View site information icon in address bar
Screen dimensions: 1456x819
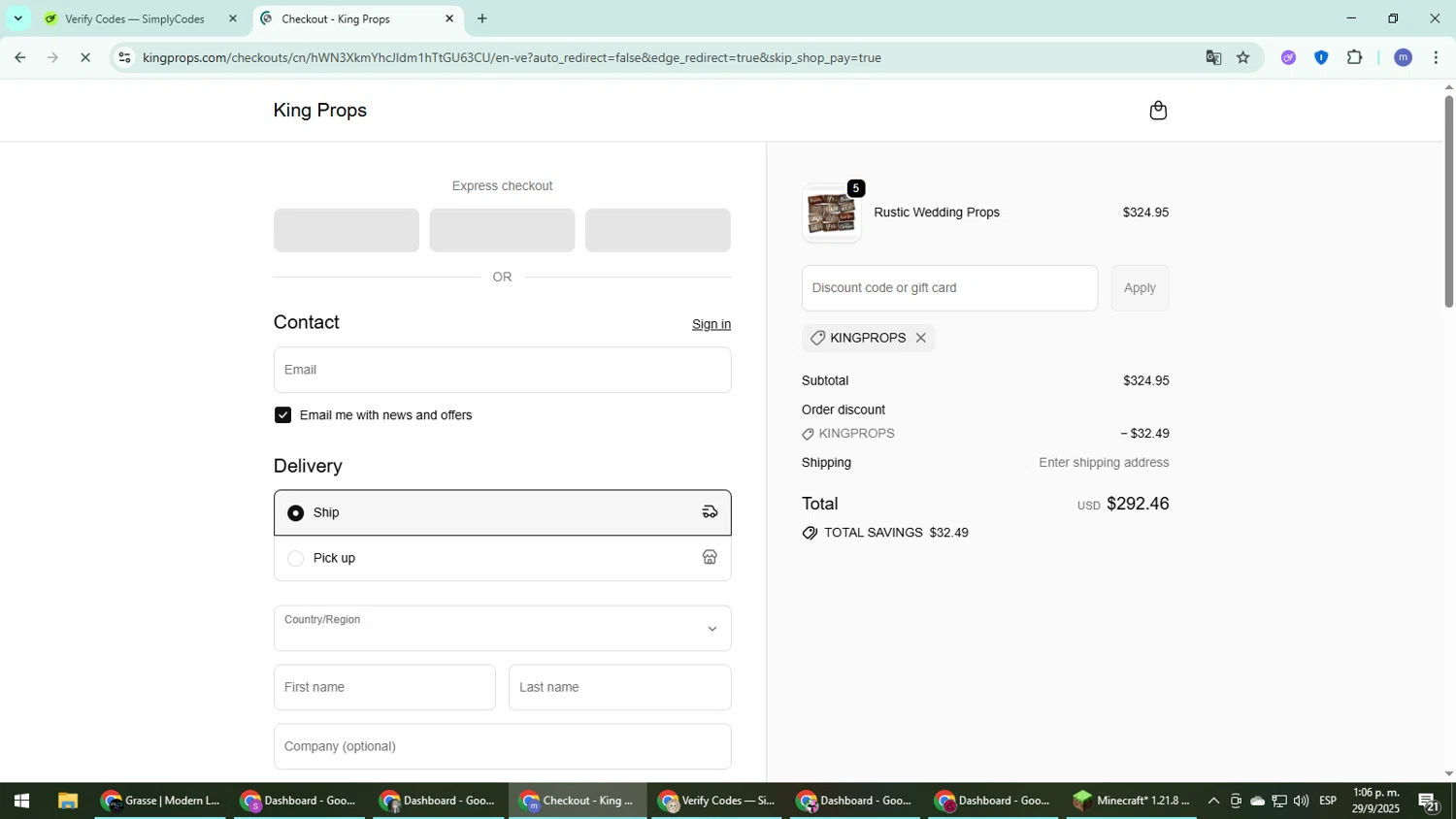tap(123, 58)
